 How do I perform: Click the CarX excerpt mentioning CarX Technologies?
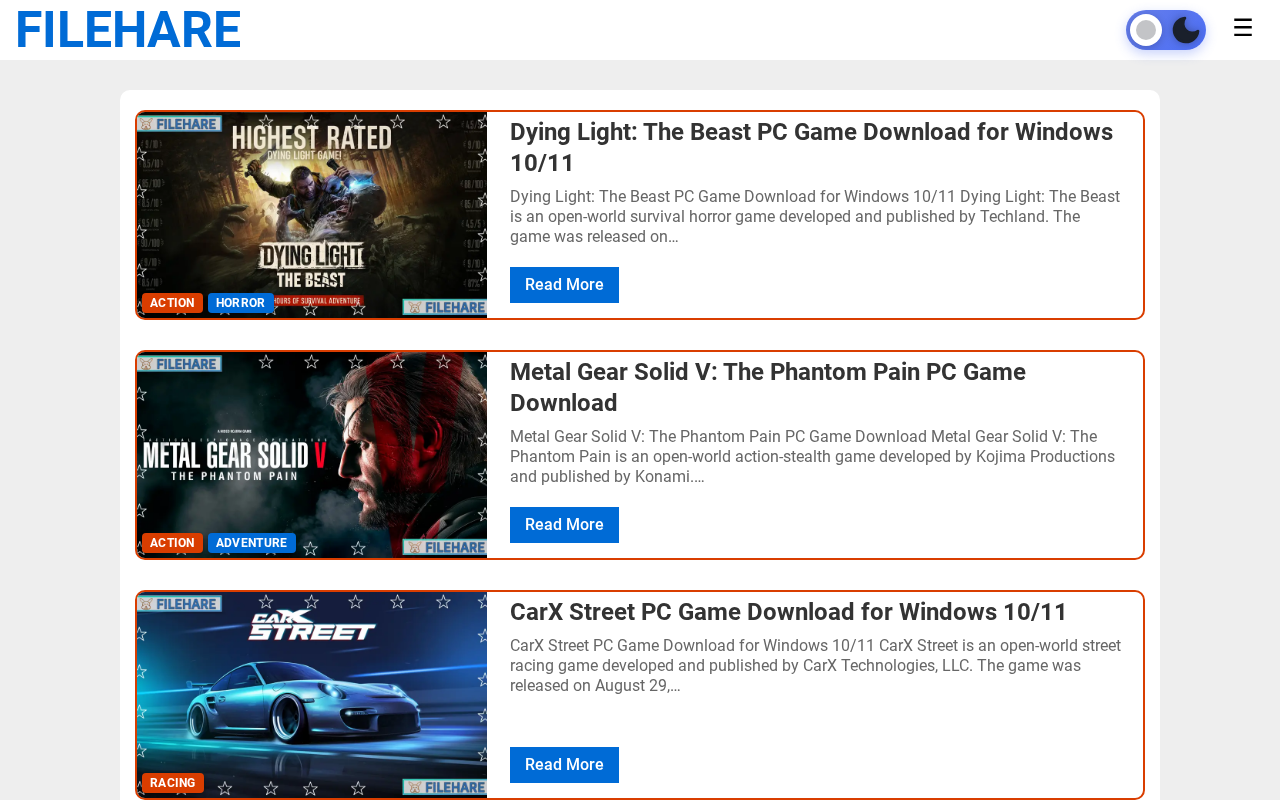tap(815, 666)
